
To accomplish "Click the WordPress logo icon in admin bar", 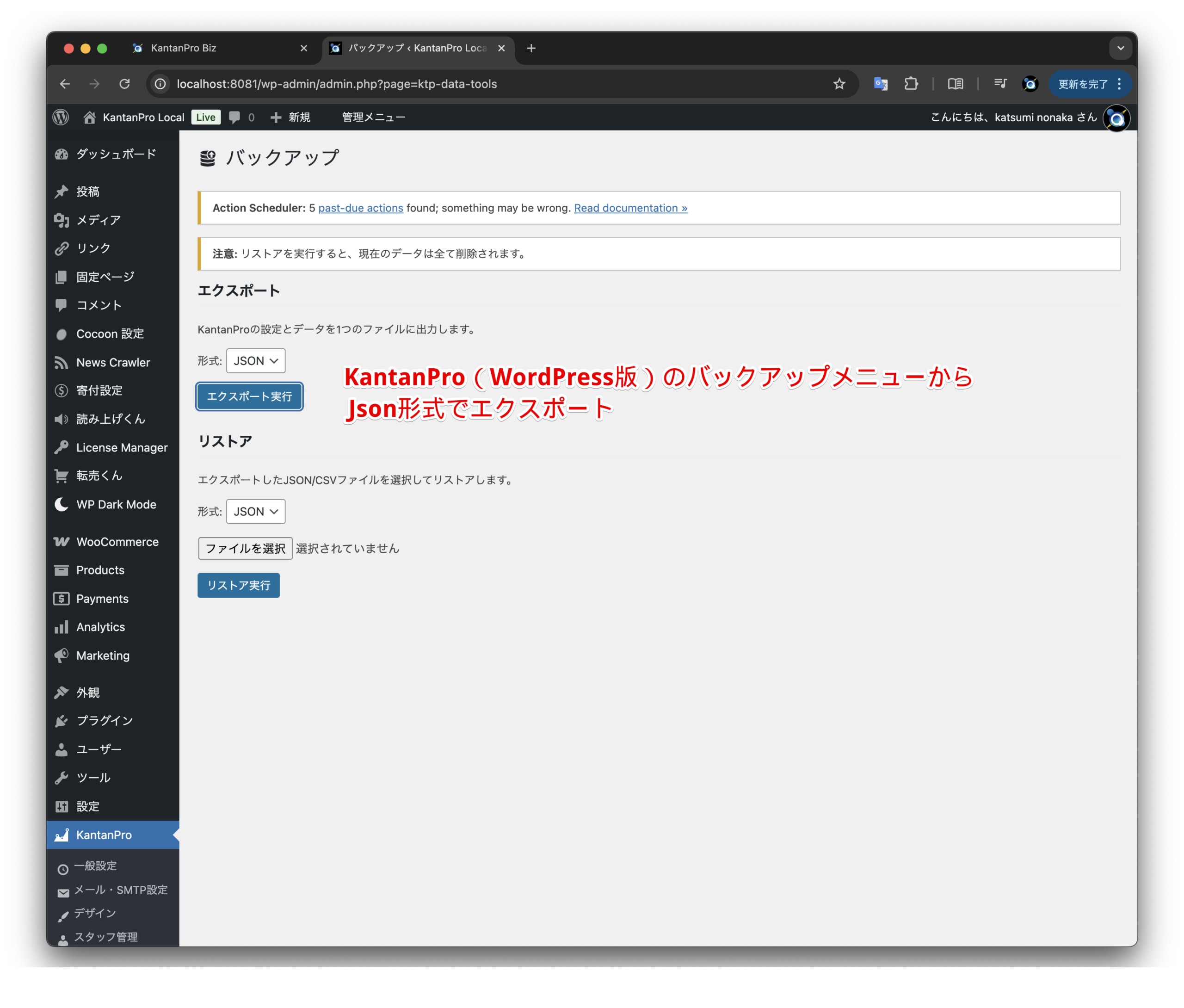I will (61, 117).
